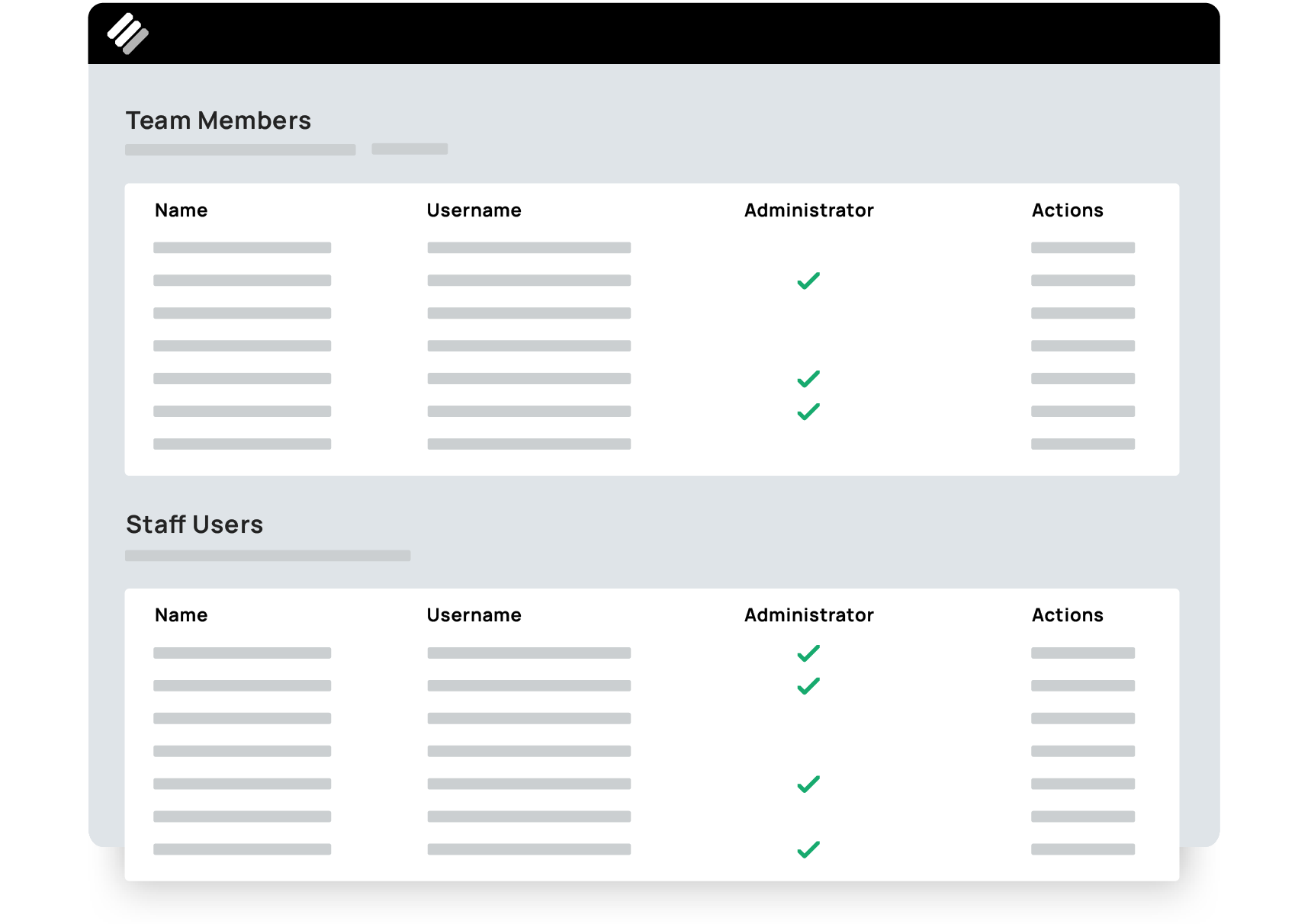Sort by the Name column in Team Members
This screenshot has height=924, width=1311.
181,210
